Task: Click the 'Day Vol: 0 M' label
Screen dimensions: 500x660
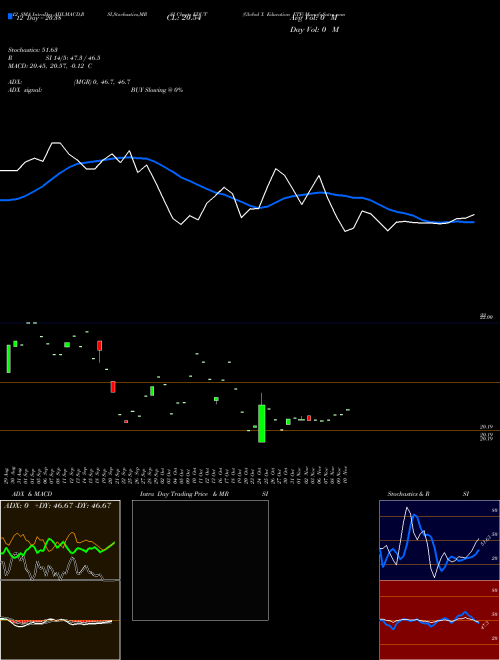Action: click(314, 30)
